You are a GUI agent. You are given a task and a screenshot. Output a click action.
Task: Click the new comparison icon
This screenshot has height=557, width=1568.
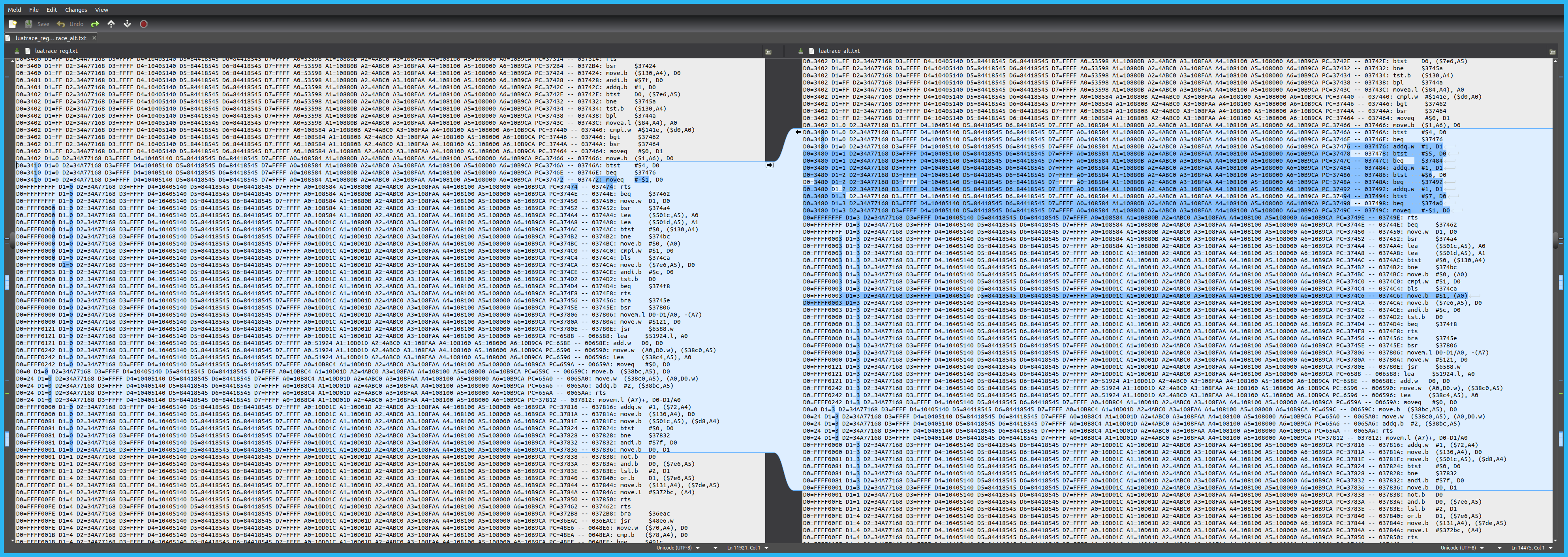[12, 24]
